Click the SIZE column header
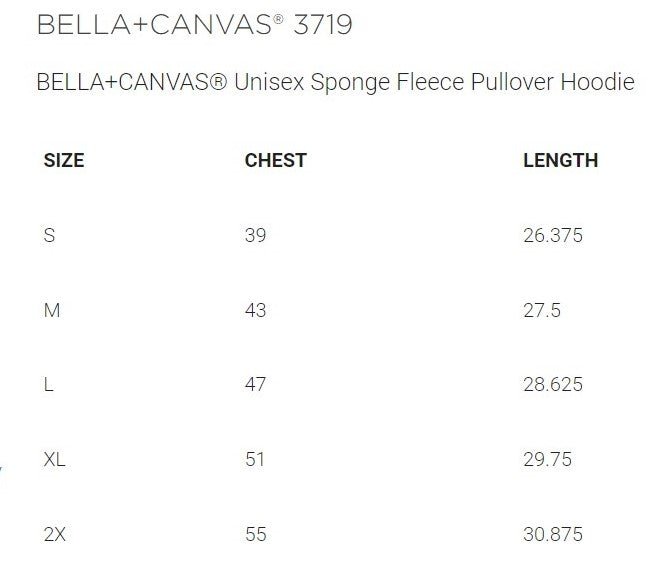Image resolution: width=662 pixels, height=566 pixels. pyautogui.click(x=64, y=160)
